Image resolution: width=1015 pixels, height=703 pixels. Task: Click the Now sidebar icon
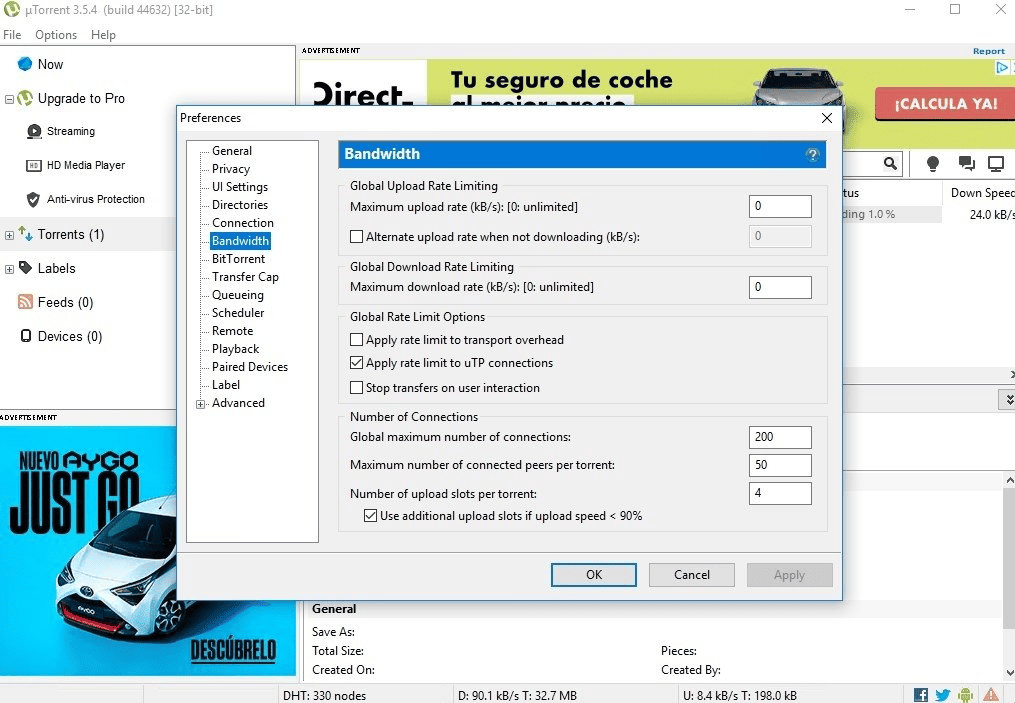(25, 64)
